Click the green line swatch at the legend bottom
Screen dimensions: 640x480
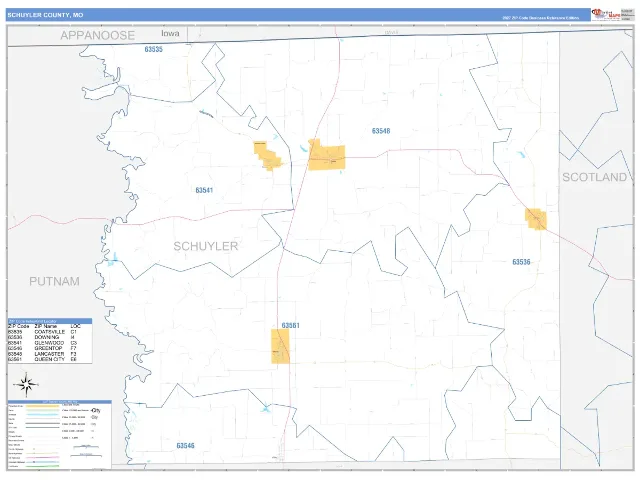[42, 466]
